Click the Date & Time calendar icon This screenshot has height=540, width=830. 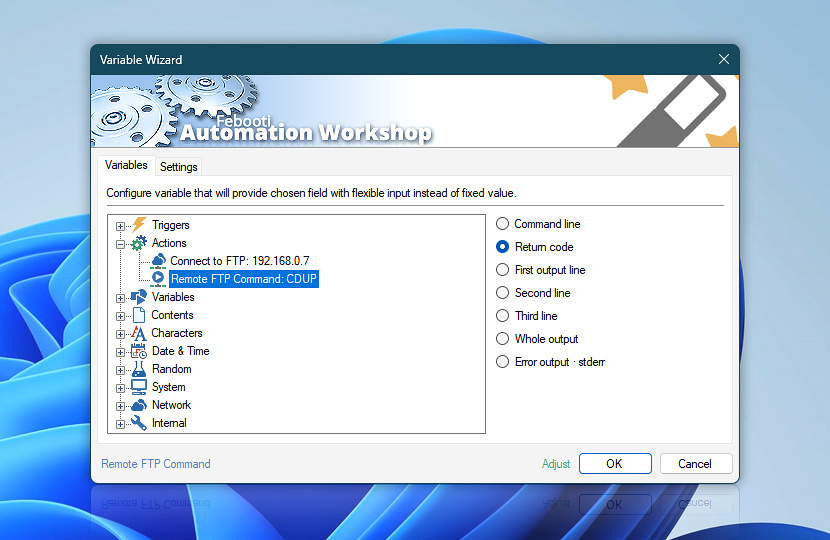pyautogui.click(x=139, y=351)
